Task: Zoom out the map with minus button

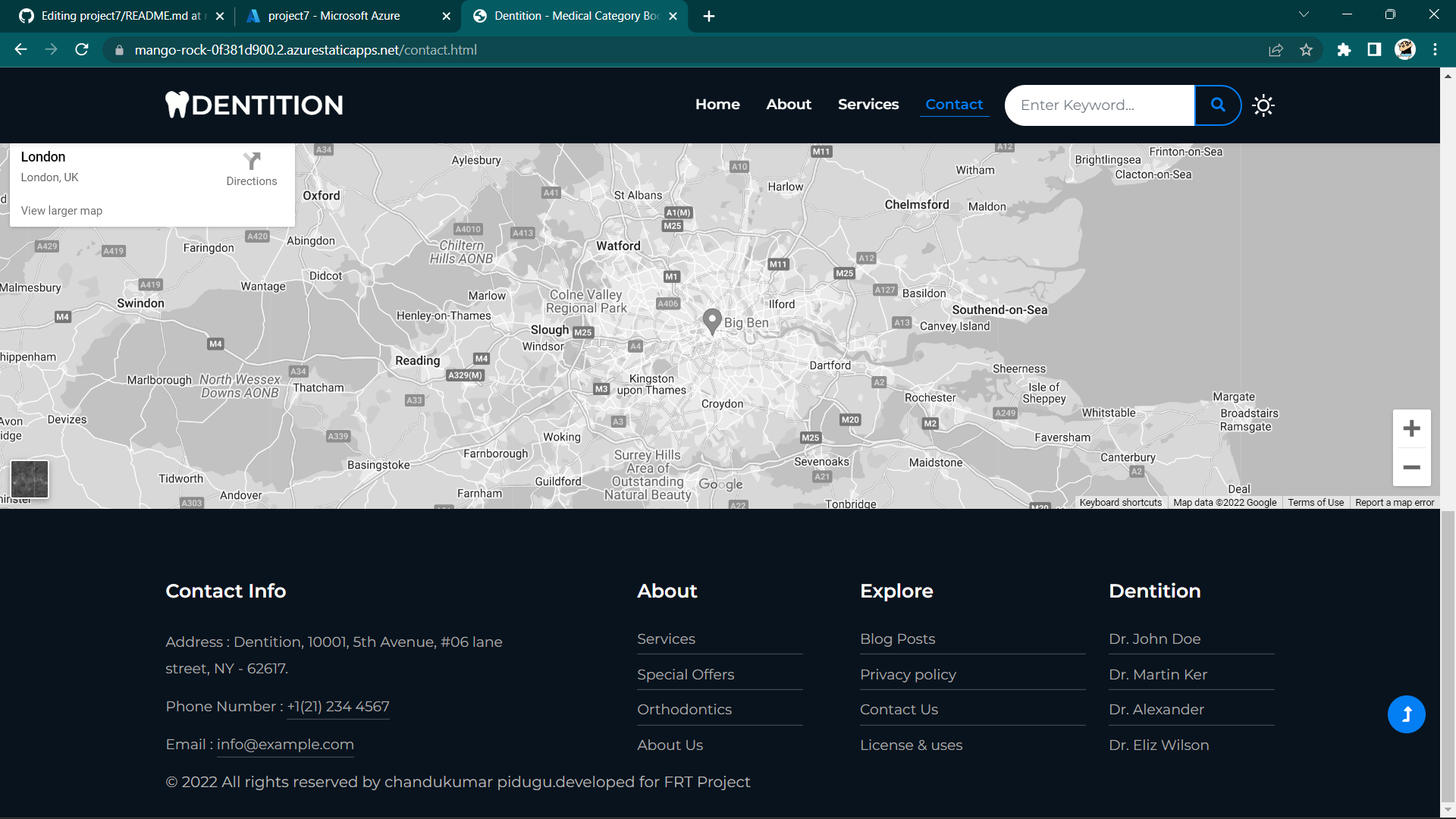Action: pyautogui.click(x=1411, y=467)
